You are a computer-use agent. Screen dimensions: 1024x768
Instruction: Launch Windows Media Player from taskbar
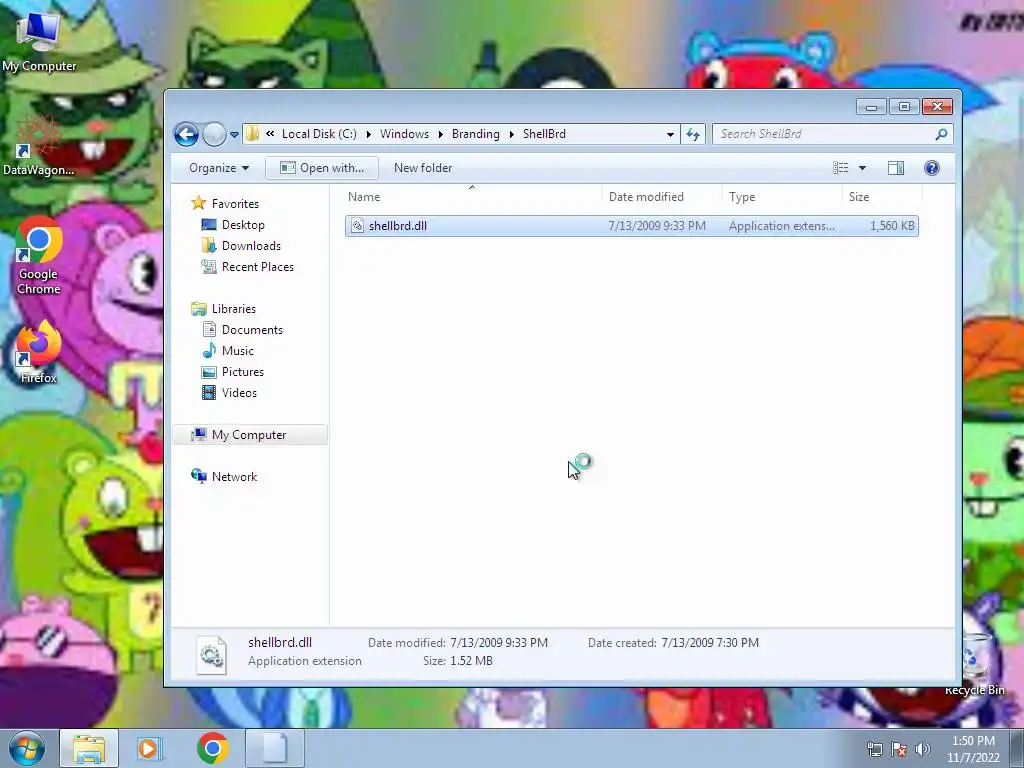point(150,748)
